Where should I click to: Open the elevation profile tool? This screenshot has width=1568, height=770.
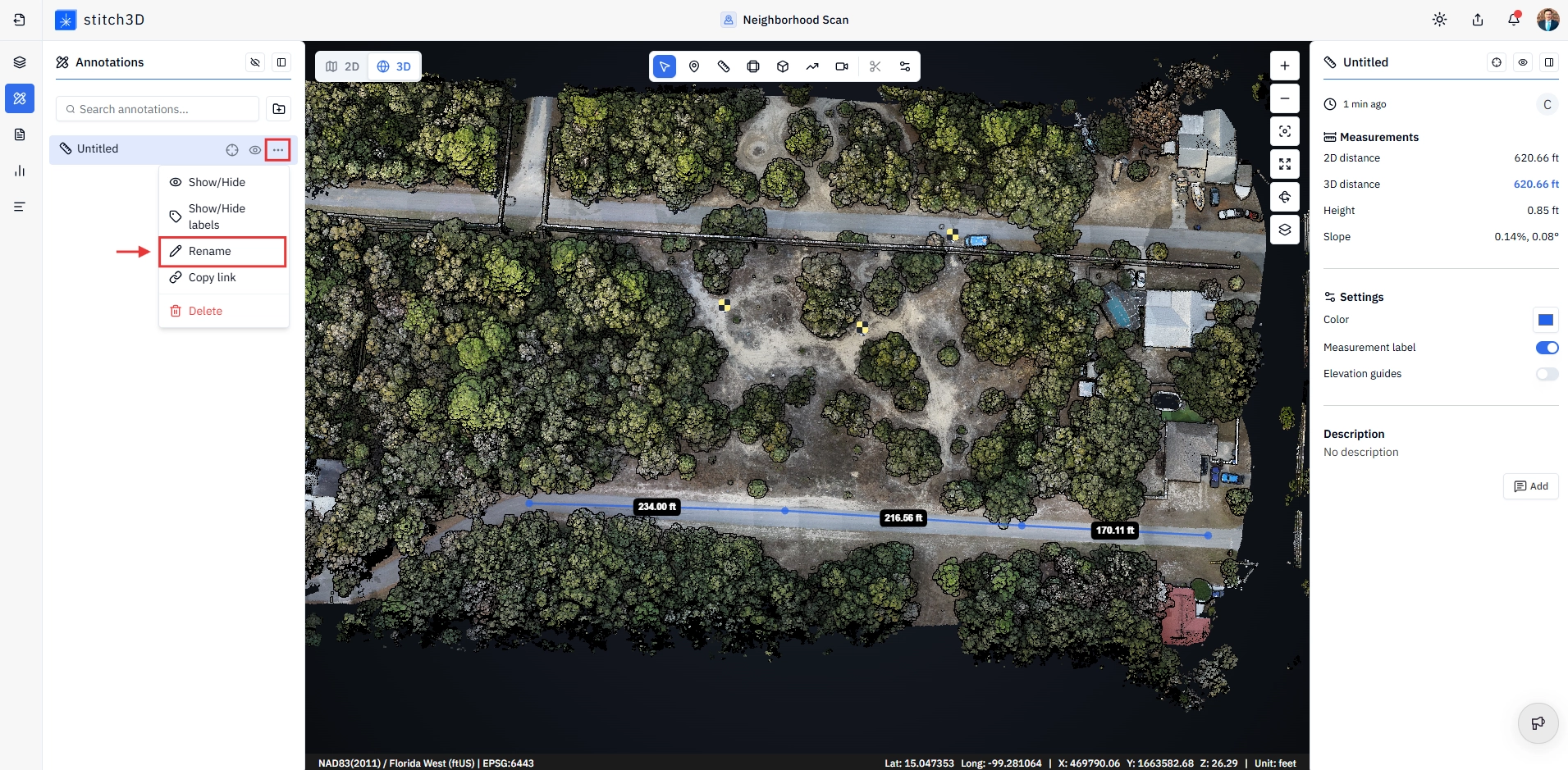click(x=812, y=66)
